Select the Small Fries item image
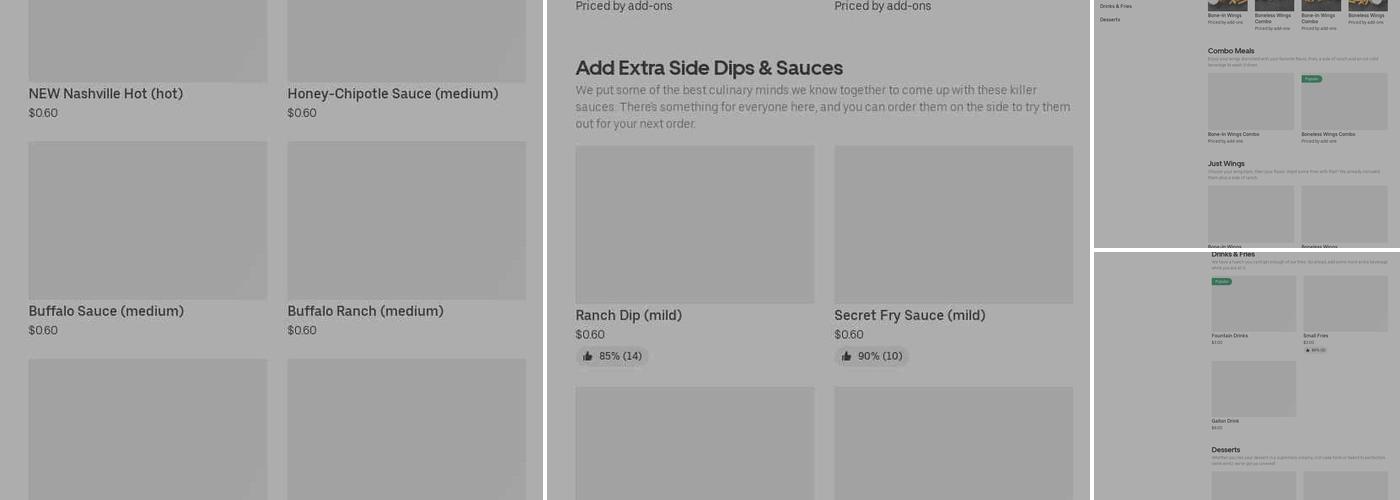 1345,305
